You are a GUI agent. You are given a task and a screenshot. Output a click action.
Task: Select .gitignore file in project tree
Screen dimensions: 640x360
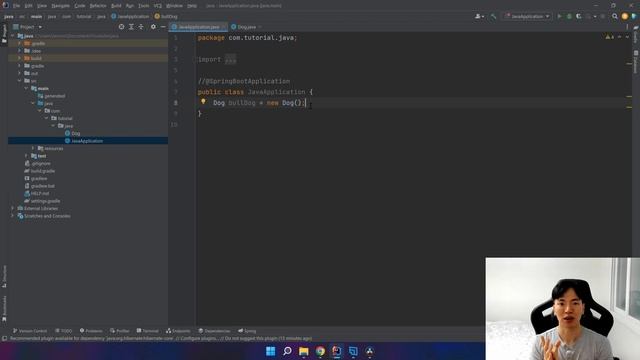click(x=38, y=163)
